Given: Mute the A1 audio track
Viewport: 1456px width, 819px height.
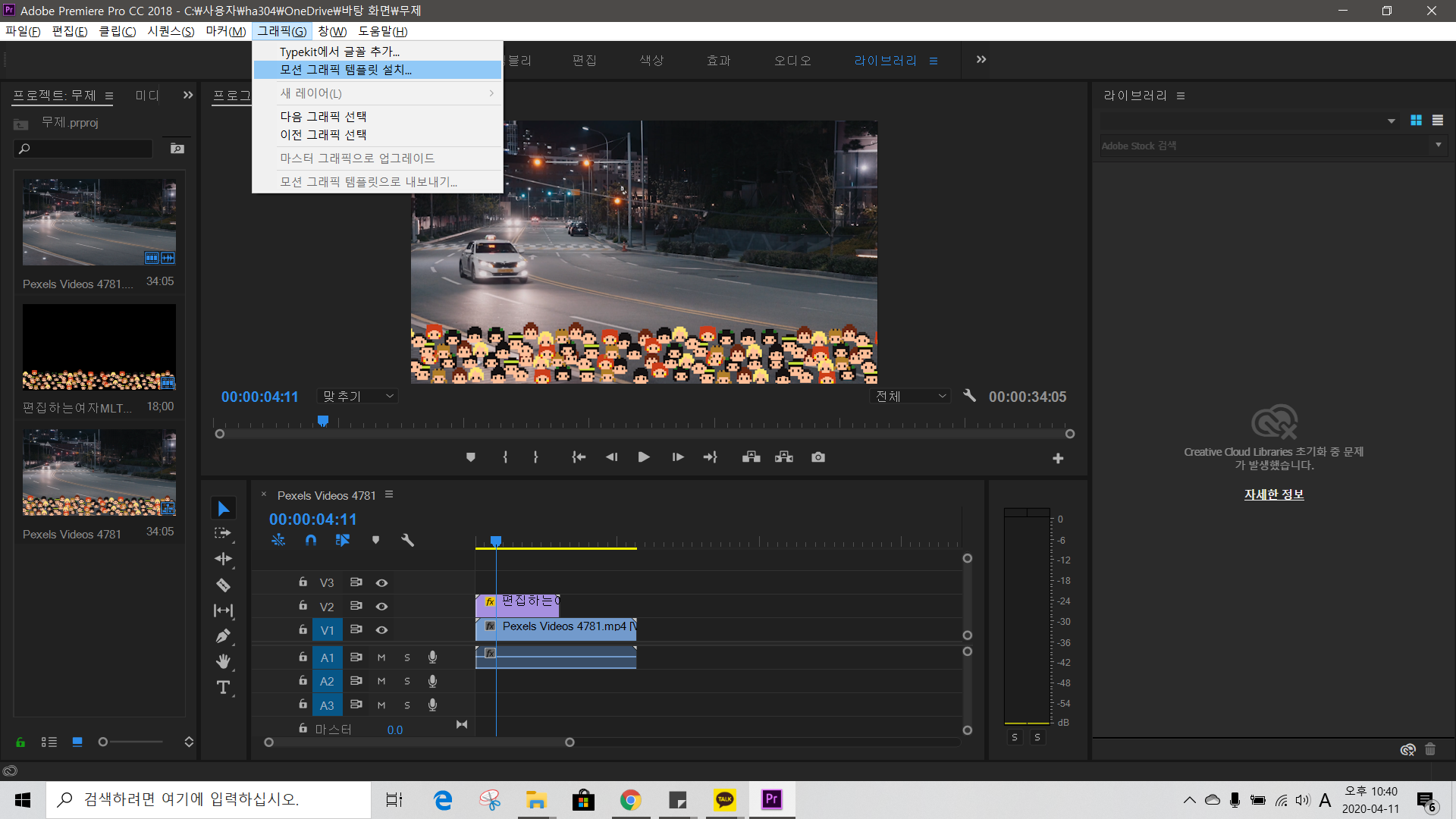Looking at the screenshot, I should pyautogui.click(x=381, y=657).
